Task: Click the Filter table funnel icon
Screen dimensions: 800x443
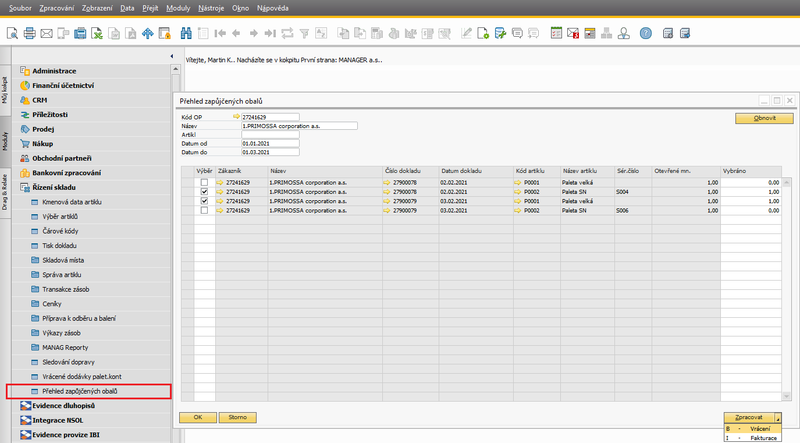Action: (304, 34)
